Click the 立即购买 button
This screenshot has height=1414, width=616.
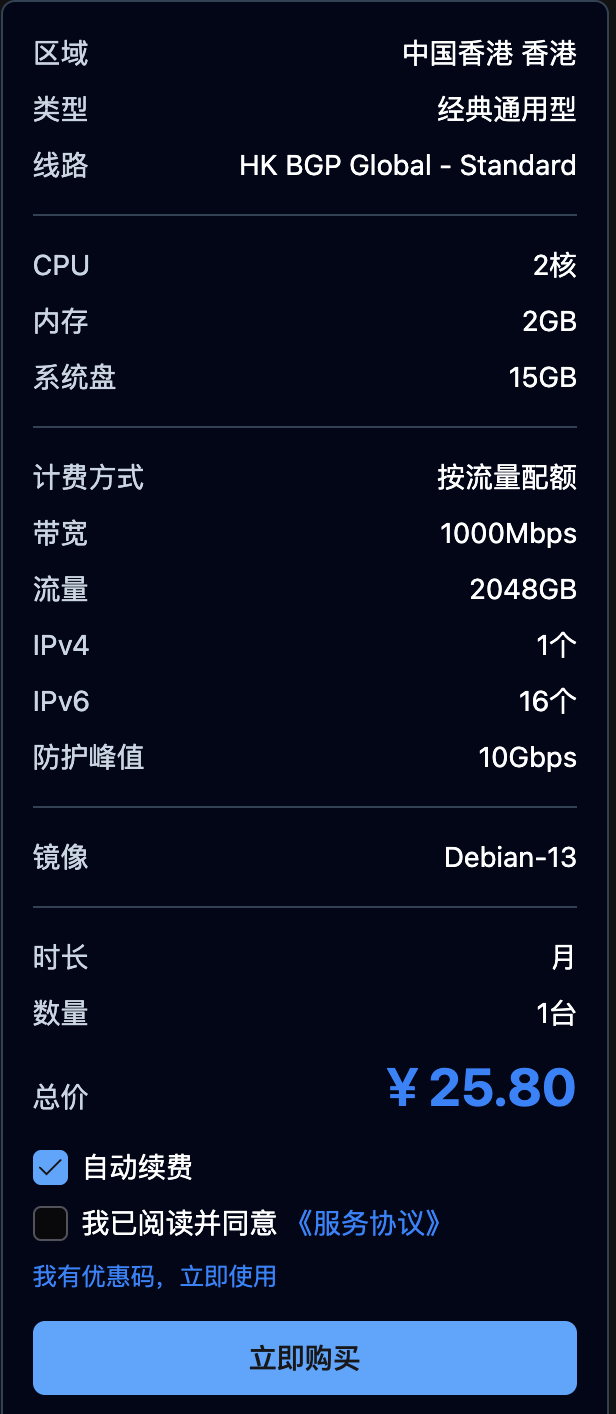[305, 1358]
